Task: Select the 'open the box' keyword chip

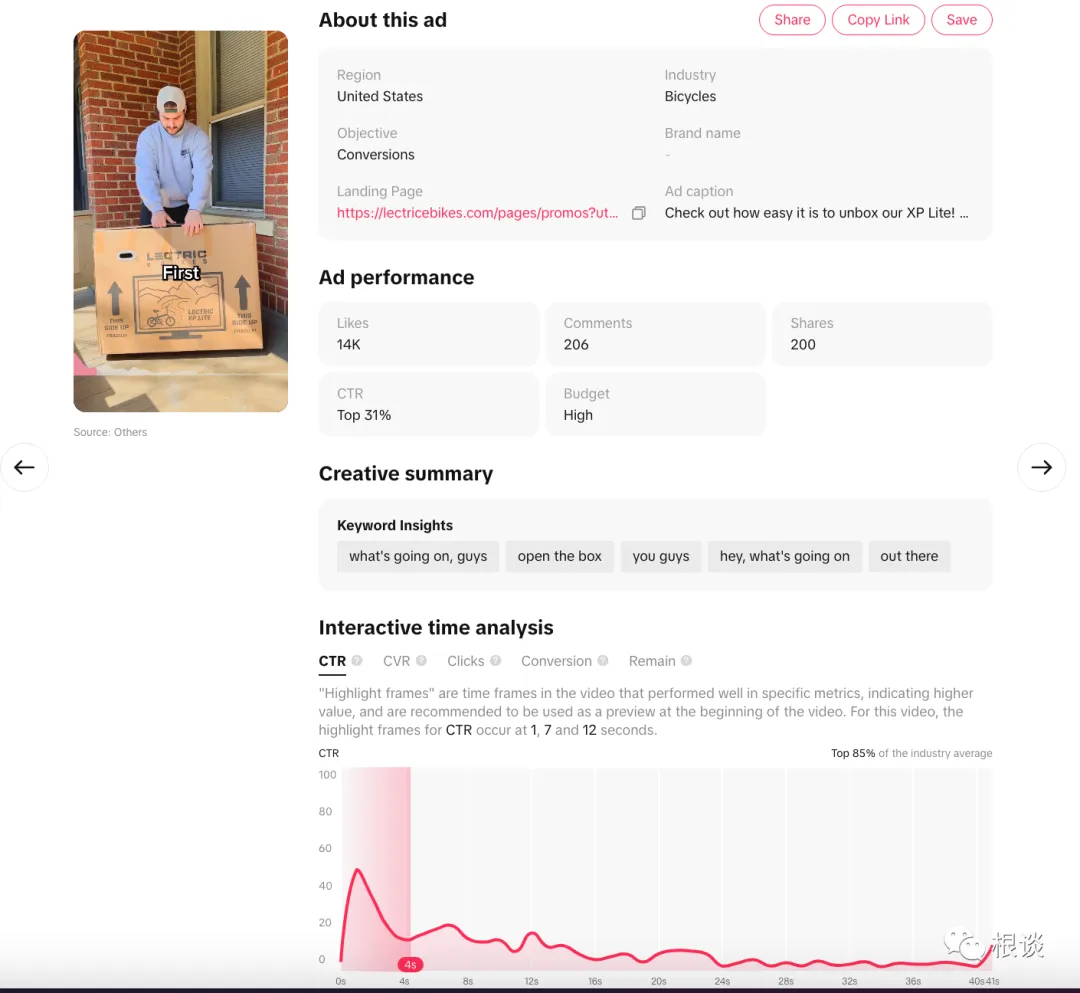Action: [559, 556]
